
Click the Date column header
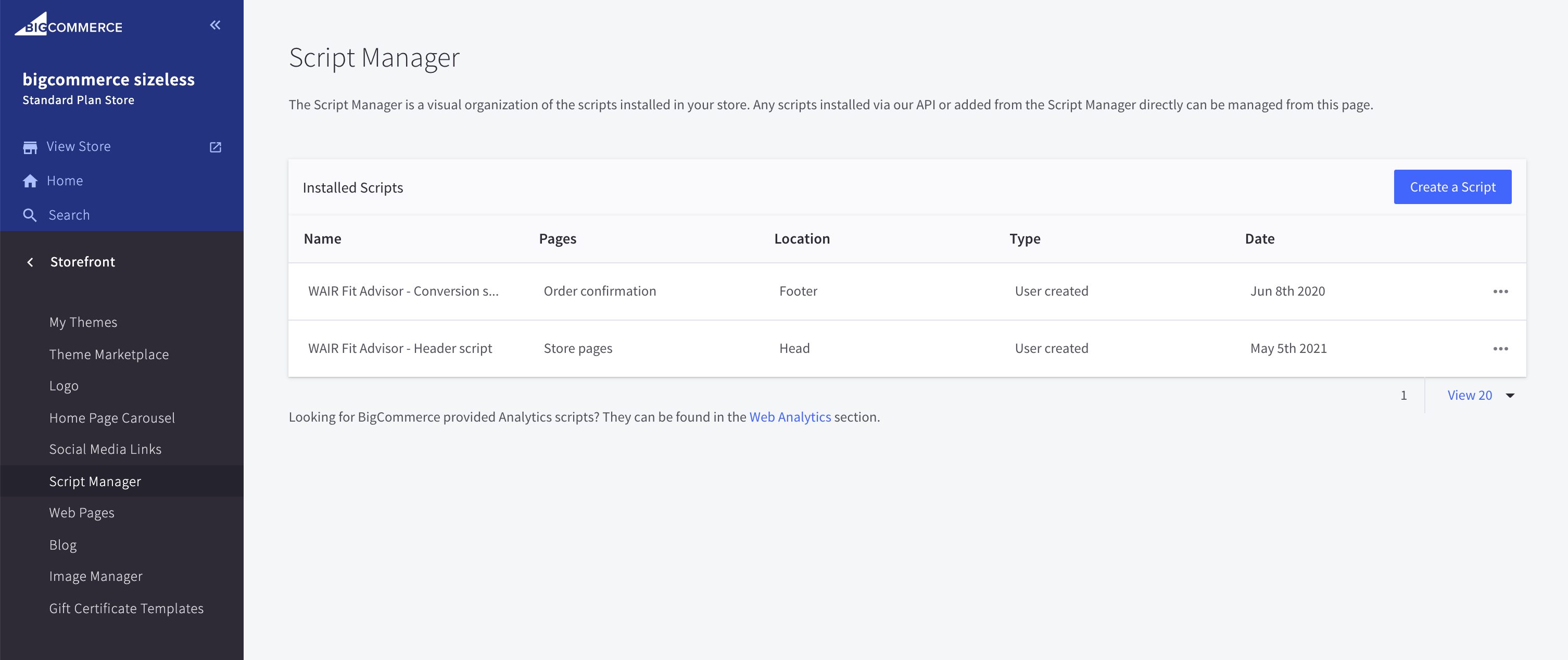(1259, 239)
